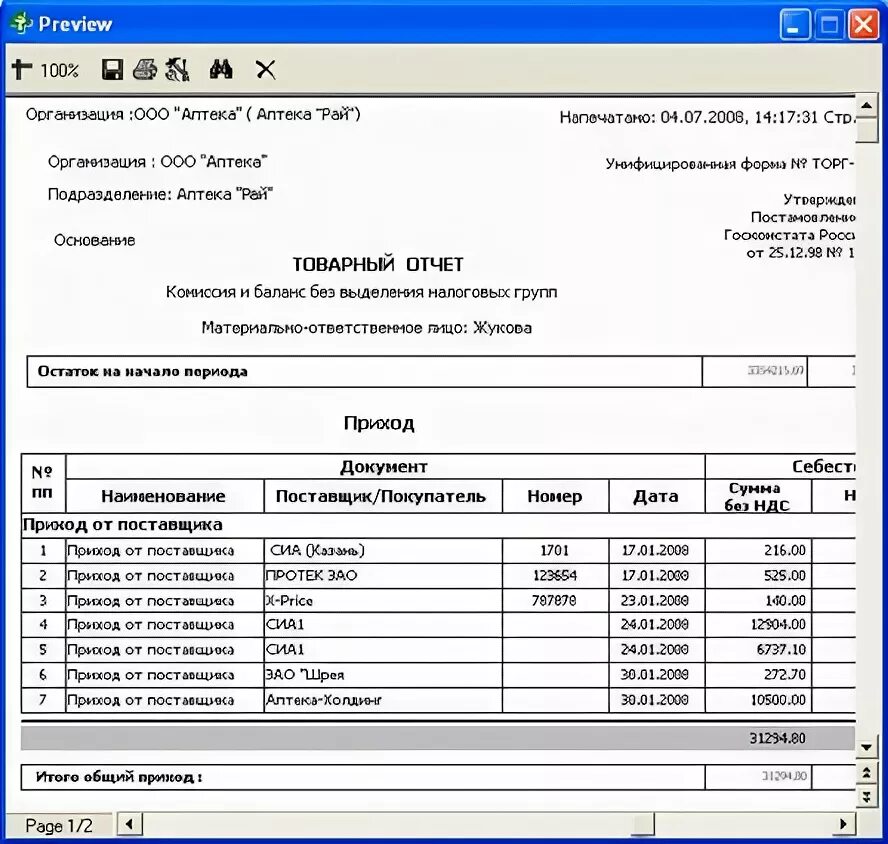Click Напечатано date and time header
The width and height of the screenshot is (888, 844).
706,117
